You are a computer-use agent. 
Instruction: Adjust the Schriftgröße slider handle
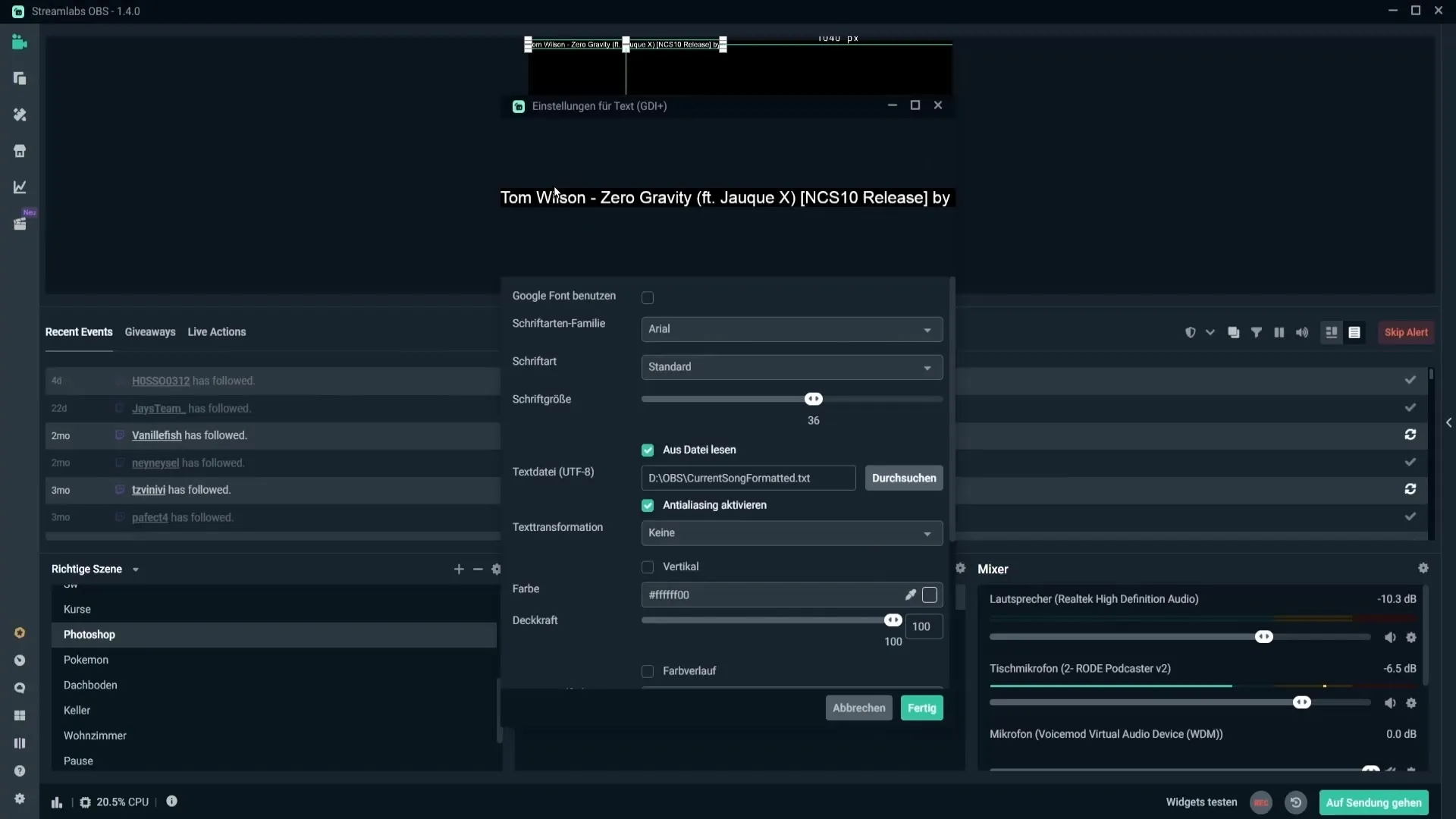click(x=814, y=400)
